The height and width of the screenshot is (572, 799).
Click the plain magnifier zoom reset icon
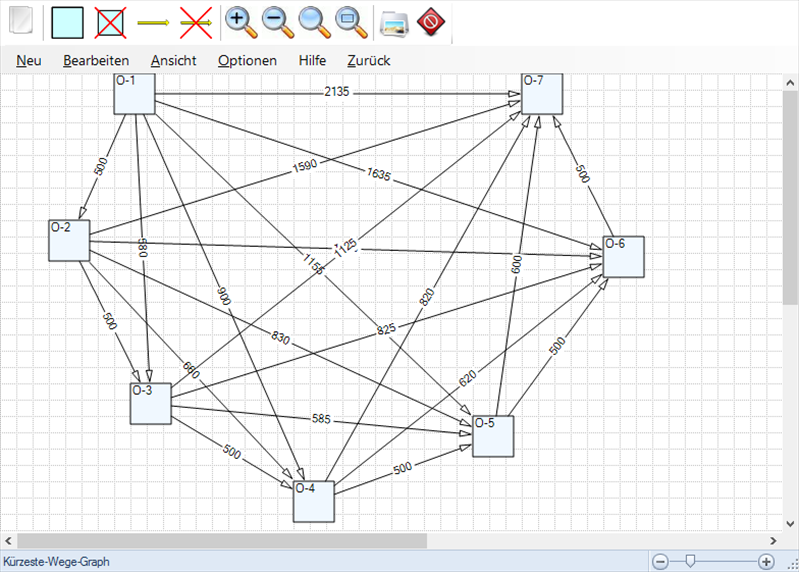[312, 20]
